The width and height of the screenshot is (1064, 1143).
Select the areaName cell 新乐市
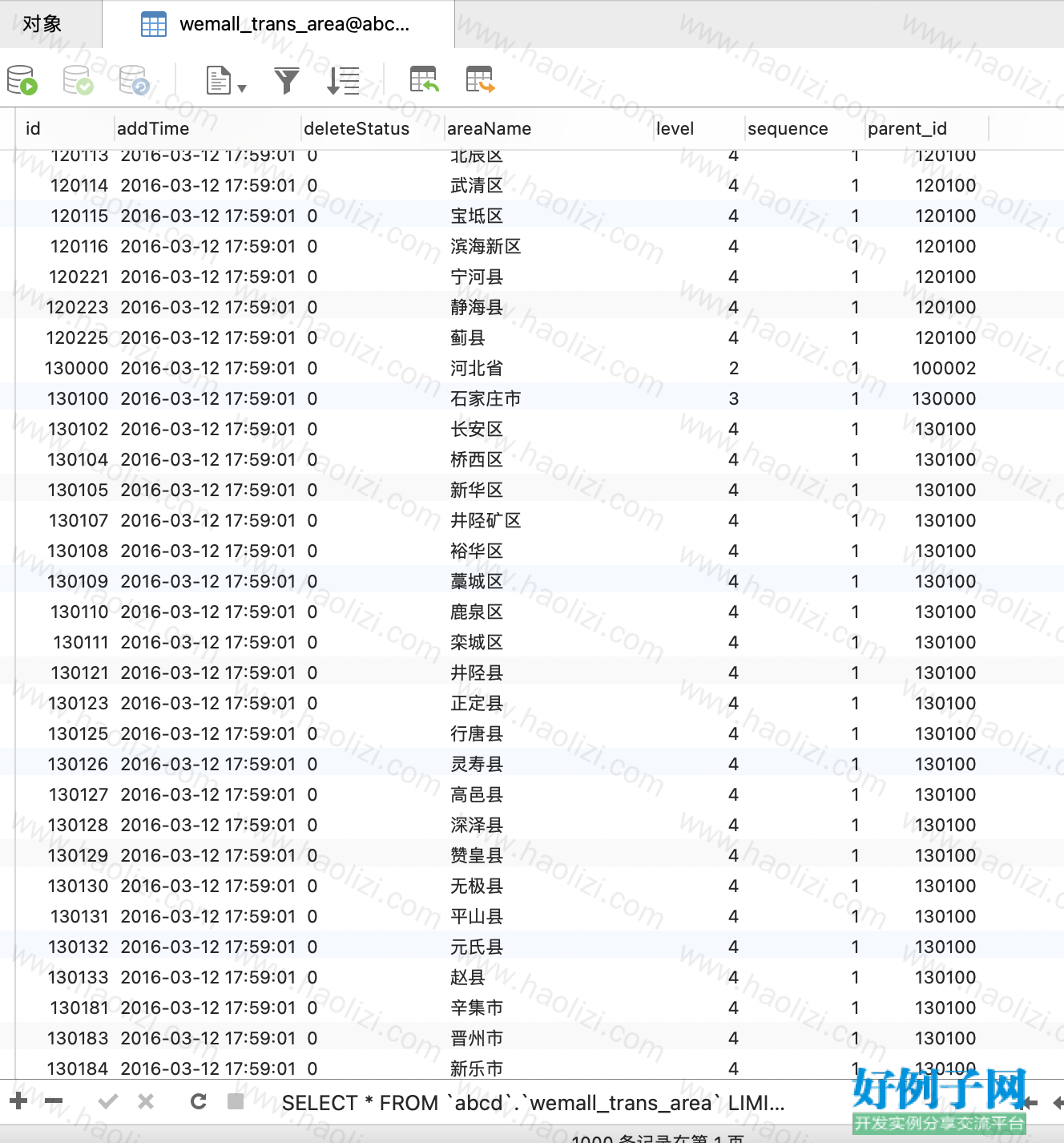click(x=476, y=1068)
